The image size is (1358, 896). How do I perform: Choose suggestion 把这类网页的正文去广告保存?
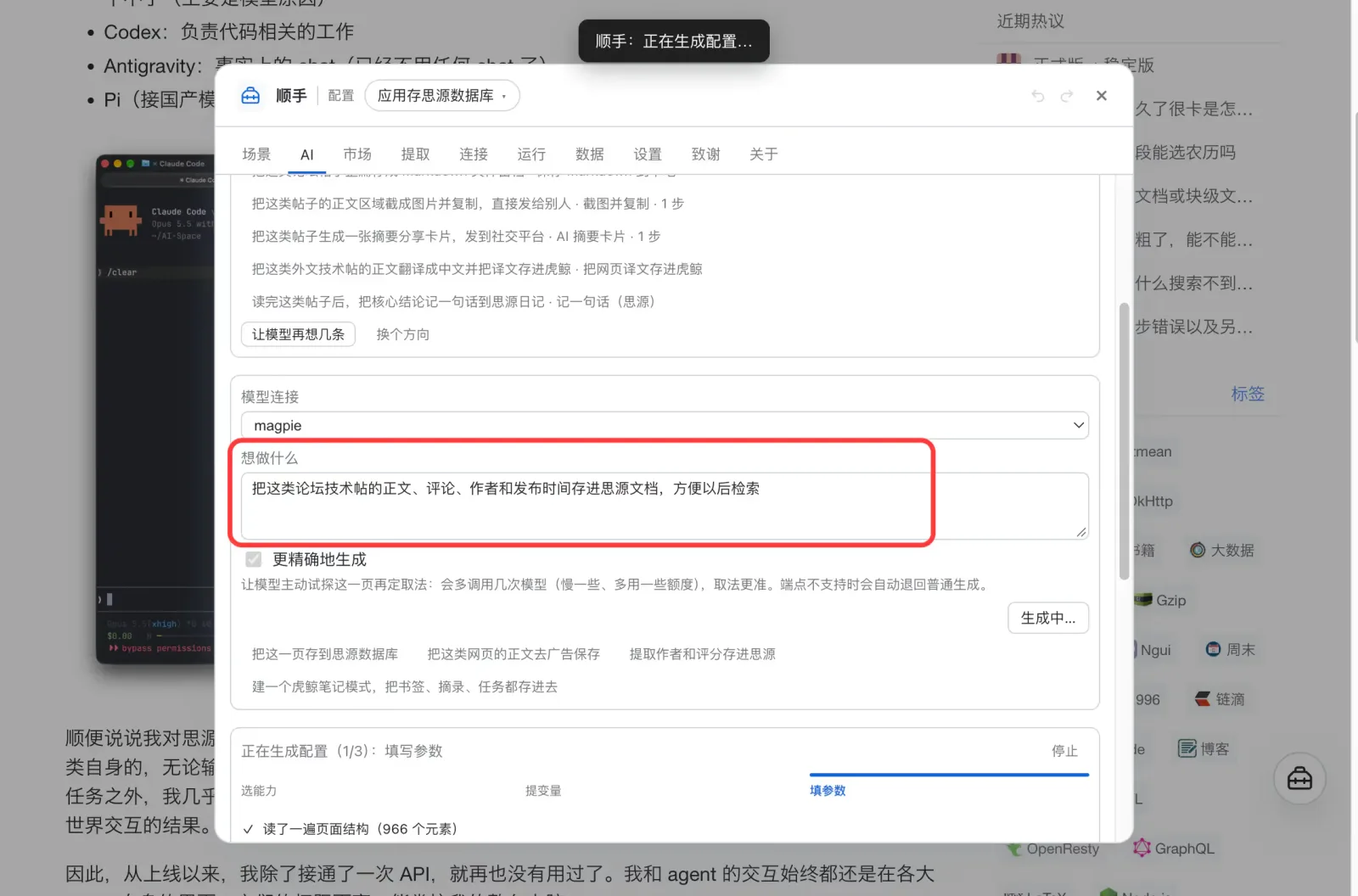click(513, 654)
